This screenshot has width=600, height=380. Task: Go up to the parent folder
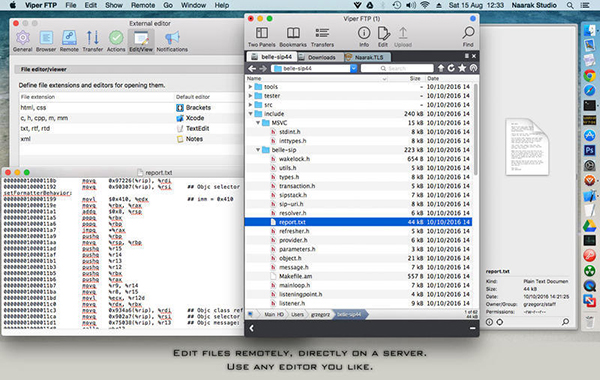click(x=441, y=68)
